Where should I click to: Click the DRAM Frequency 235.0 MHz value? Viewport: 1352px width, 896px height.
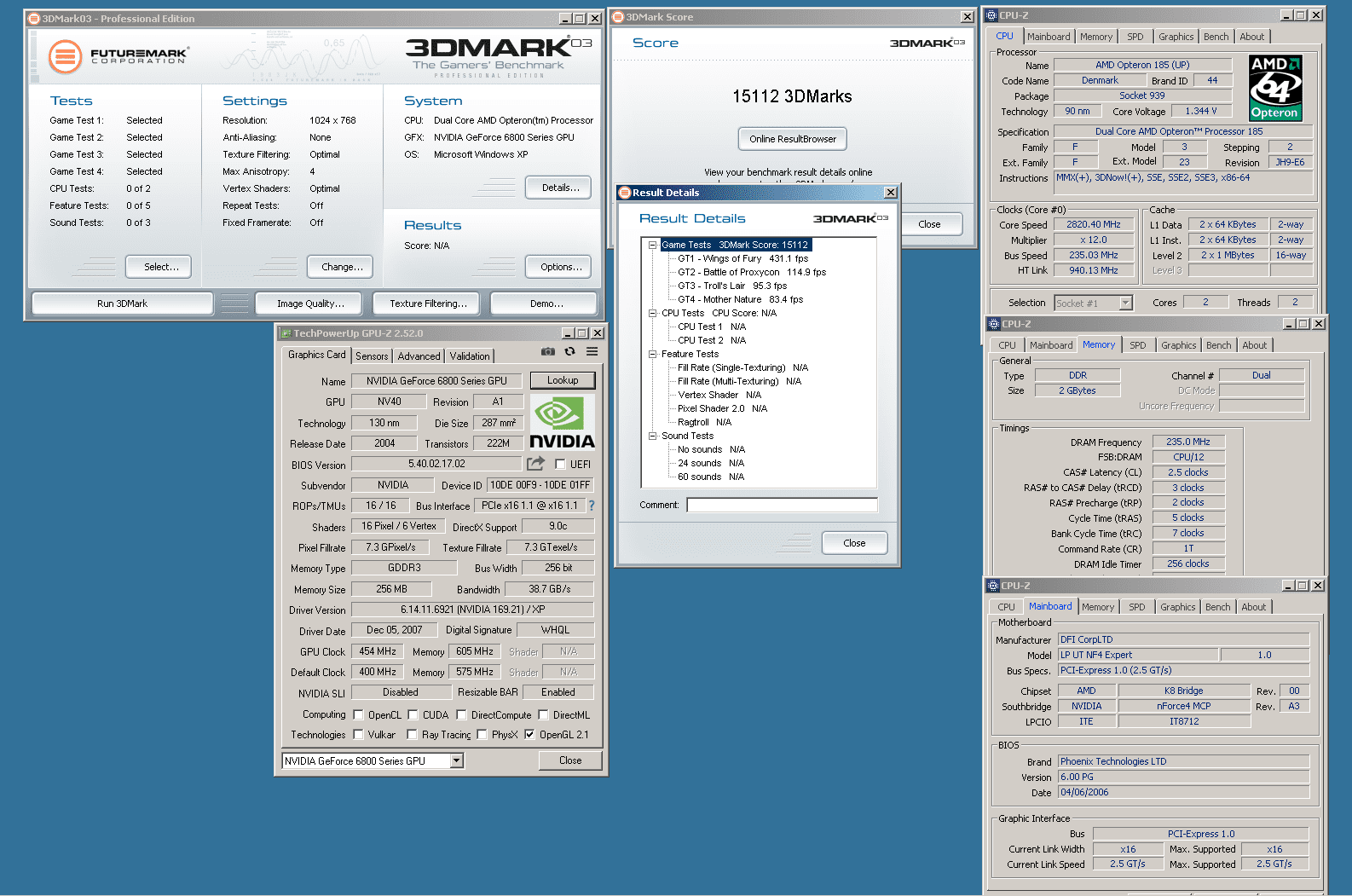point(1188,442)
